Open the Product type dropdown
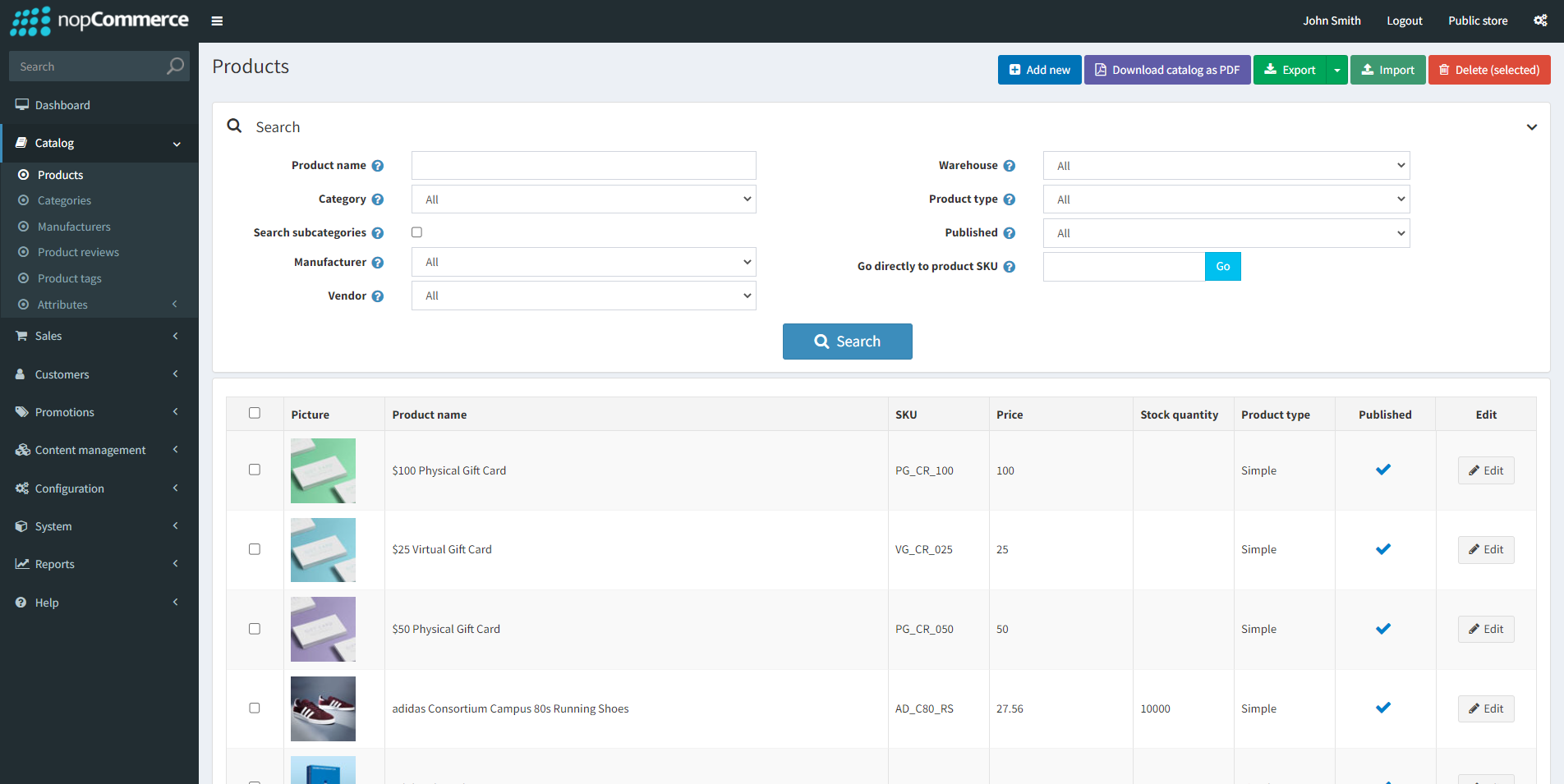Screen dimensions: 1564x784 1226,199
